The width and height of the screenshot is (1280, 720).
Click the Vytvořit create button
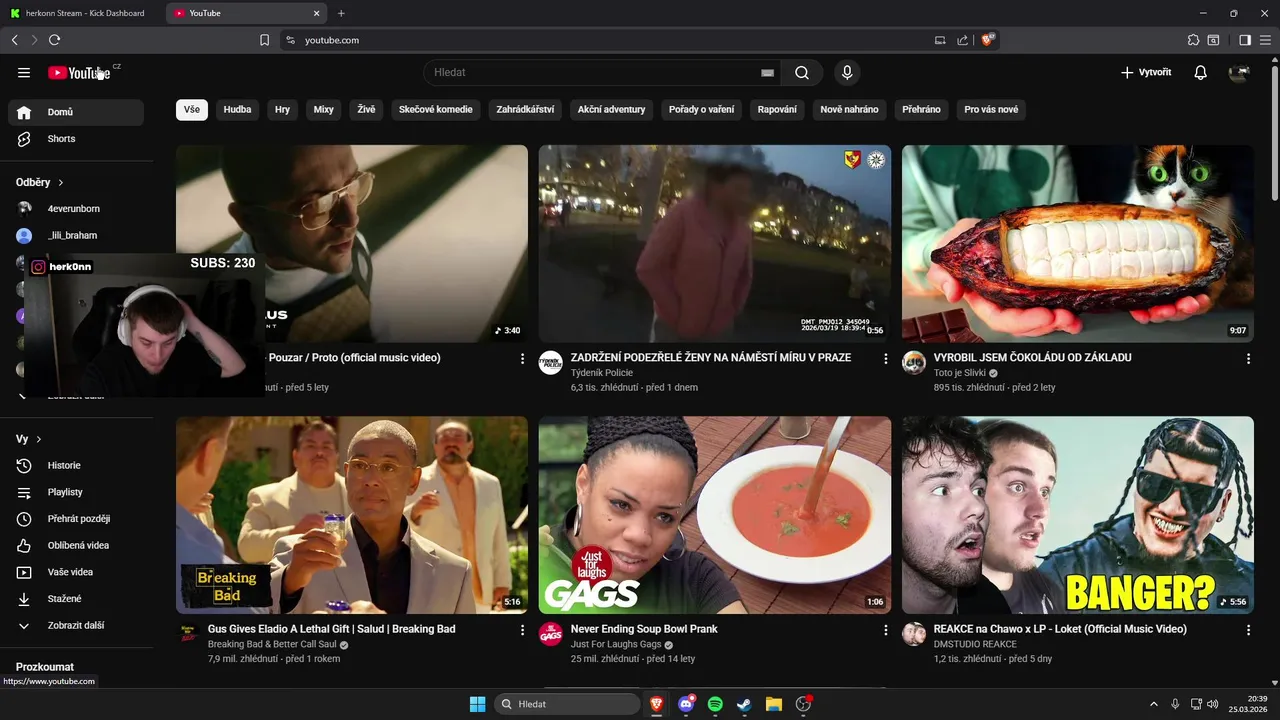click(1146, 72)
